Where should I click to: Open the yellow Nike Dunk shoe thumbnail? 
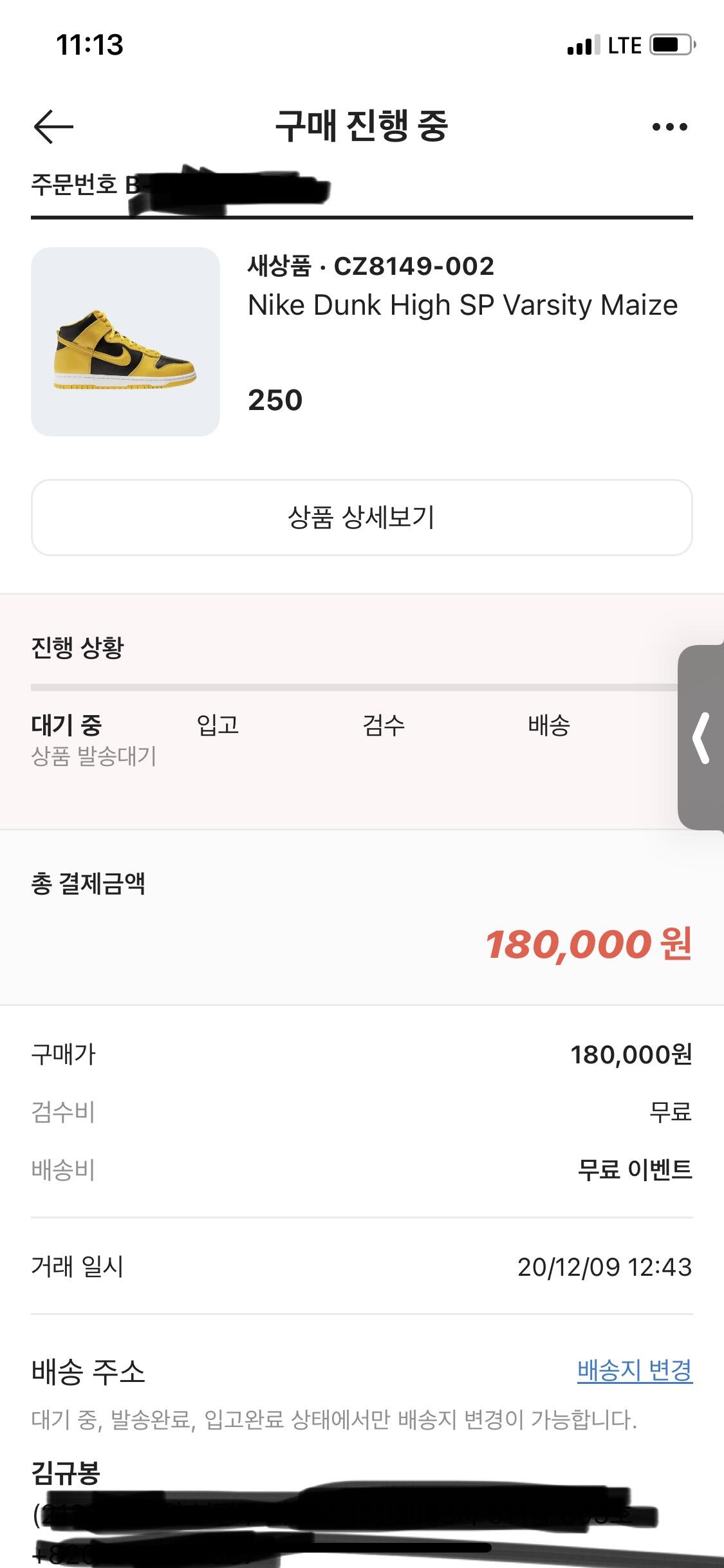(125, 342)
